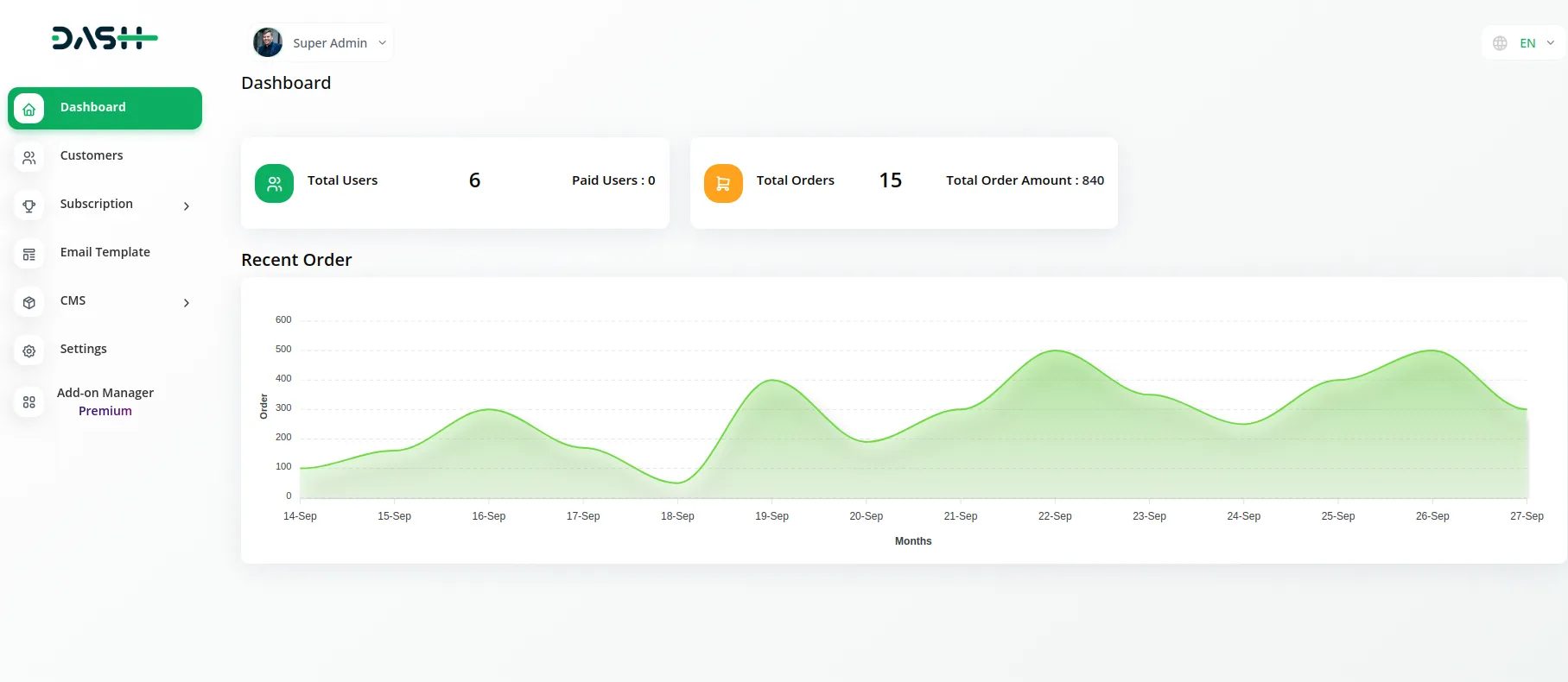Click the DASH logo

pos(105,38)
